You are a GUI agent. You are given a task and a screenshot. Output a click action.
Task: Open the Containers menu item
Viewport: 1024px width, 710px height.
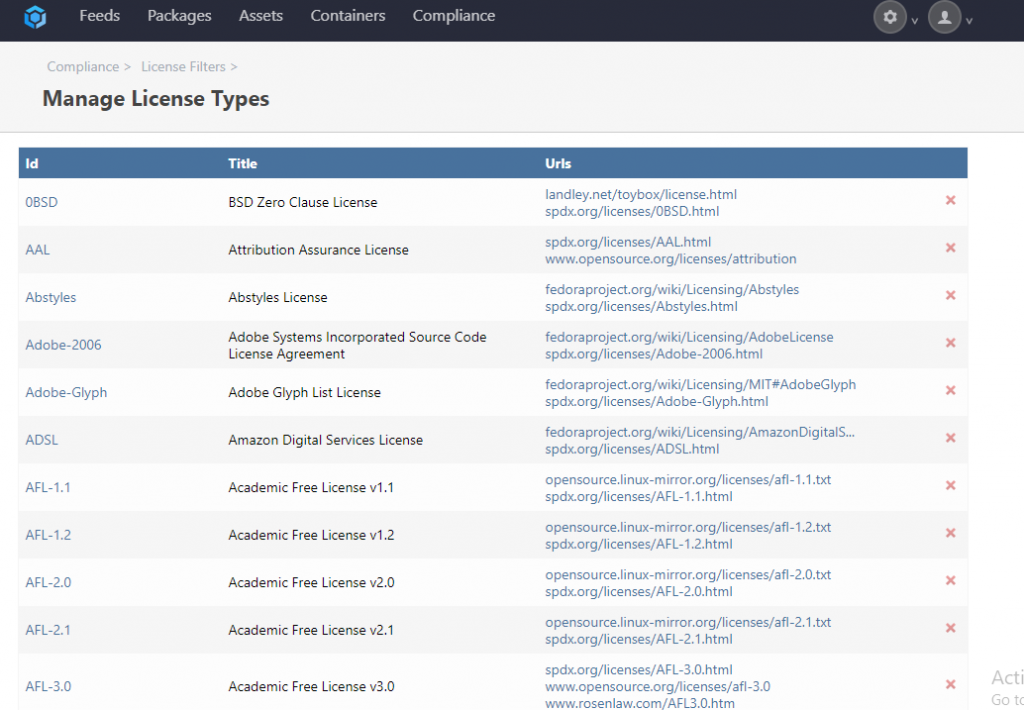point(347,16)
